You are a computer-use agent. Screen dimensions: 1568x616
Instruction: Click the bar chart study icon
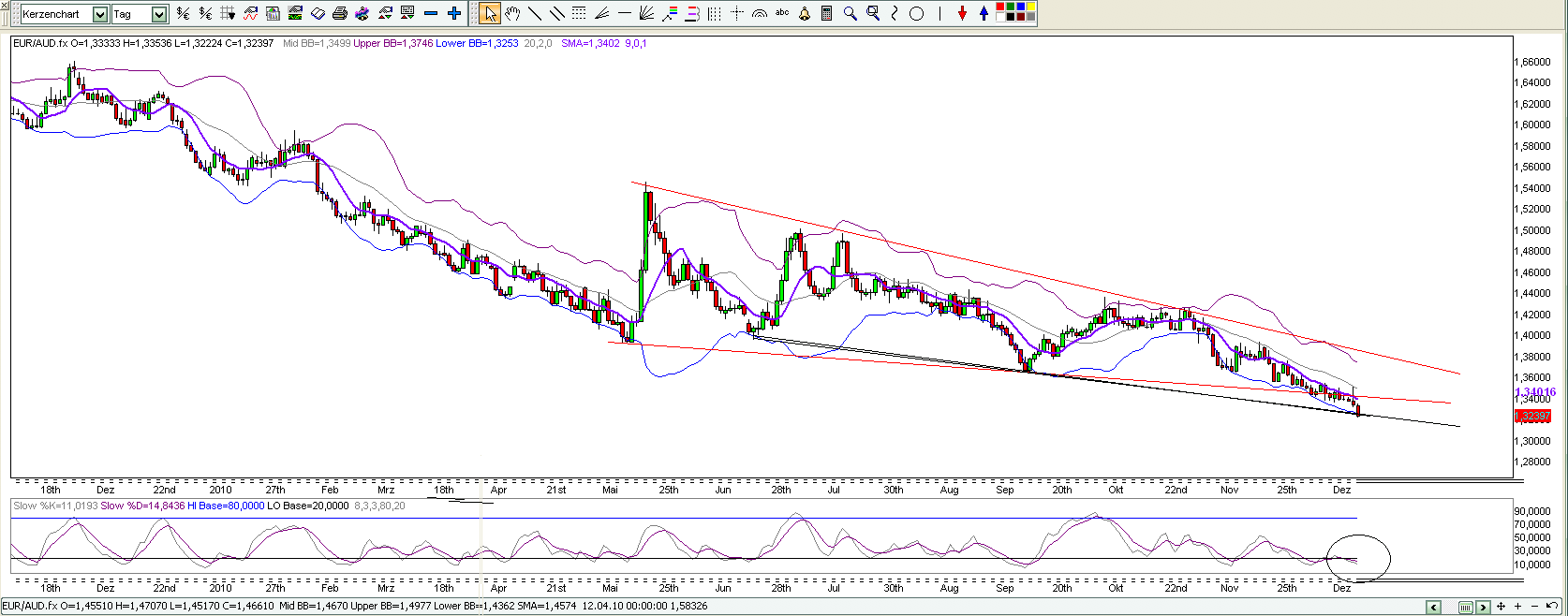(x=273, y=13)
